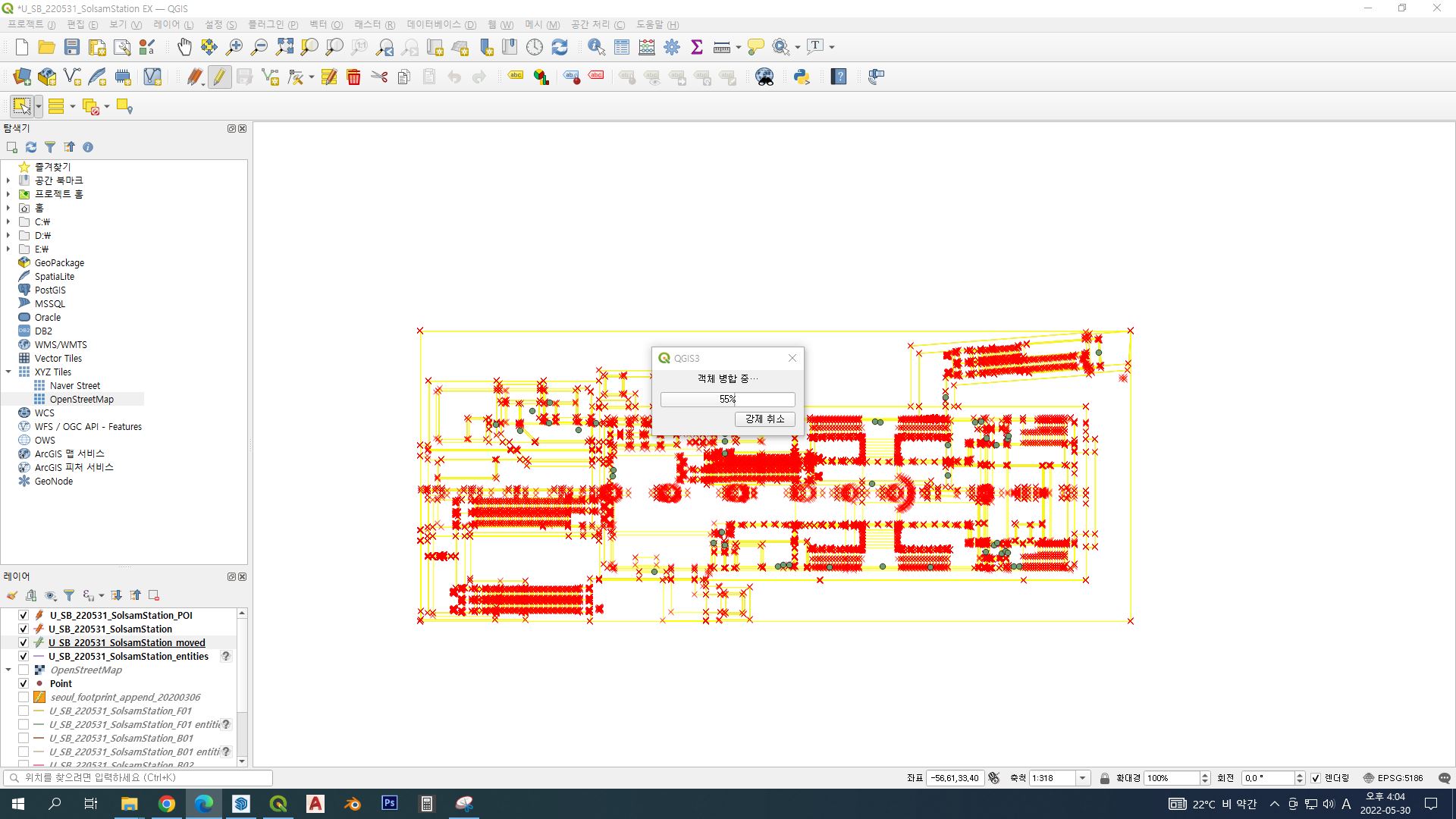Open the Python console icon

point(802,77)
